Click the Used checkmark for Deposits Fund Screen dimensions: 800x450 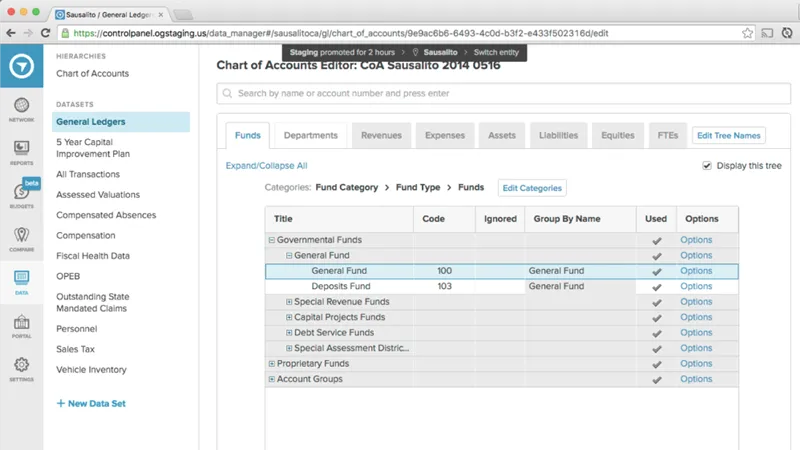(x=657, y=287)
